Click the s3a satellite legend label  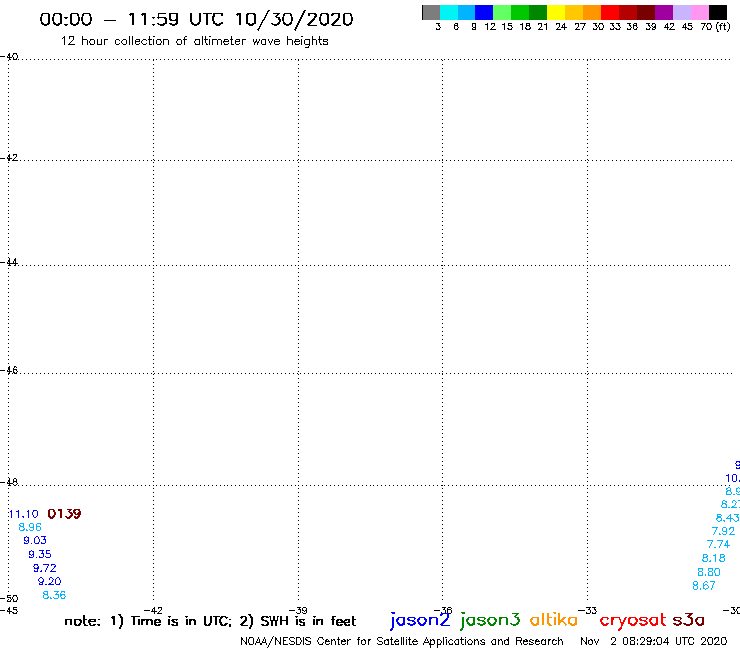tap(688, 620)
